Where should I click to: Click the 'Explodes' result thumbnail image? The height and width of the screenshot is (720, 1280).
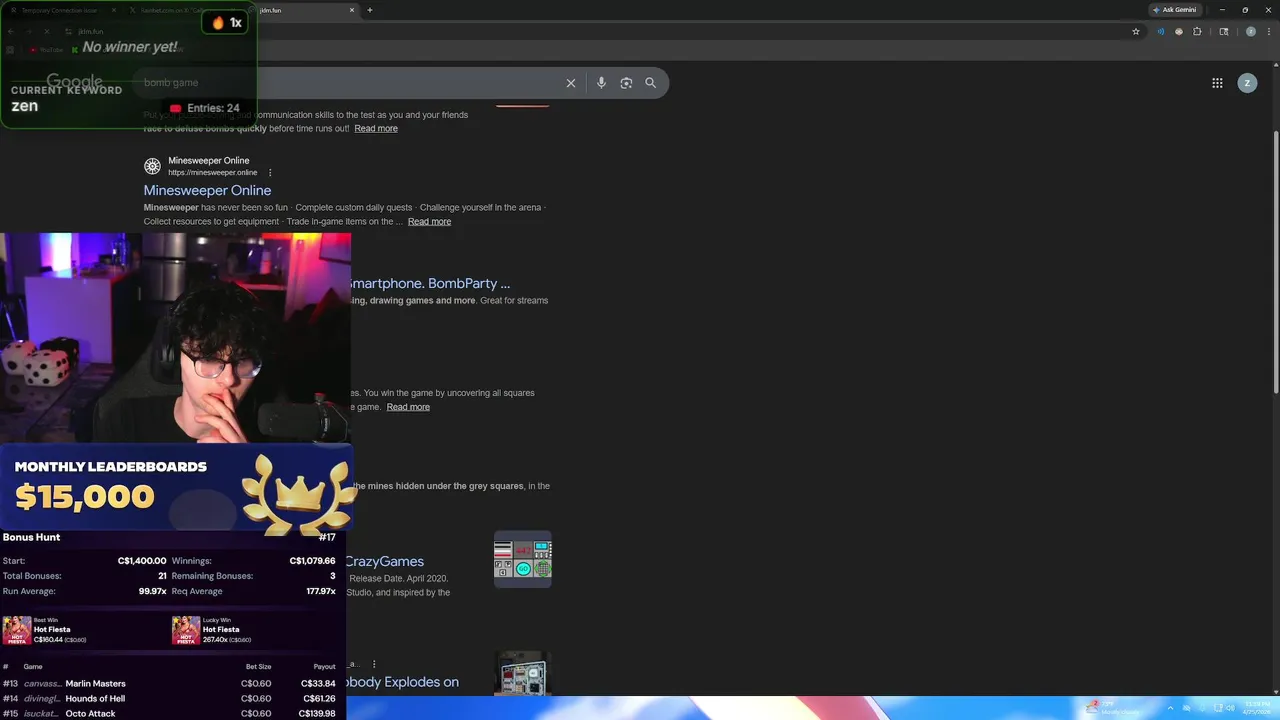(523, 673)
